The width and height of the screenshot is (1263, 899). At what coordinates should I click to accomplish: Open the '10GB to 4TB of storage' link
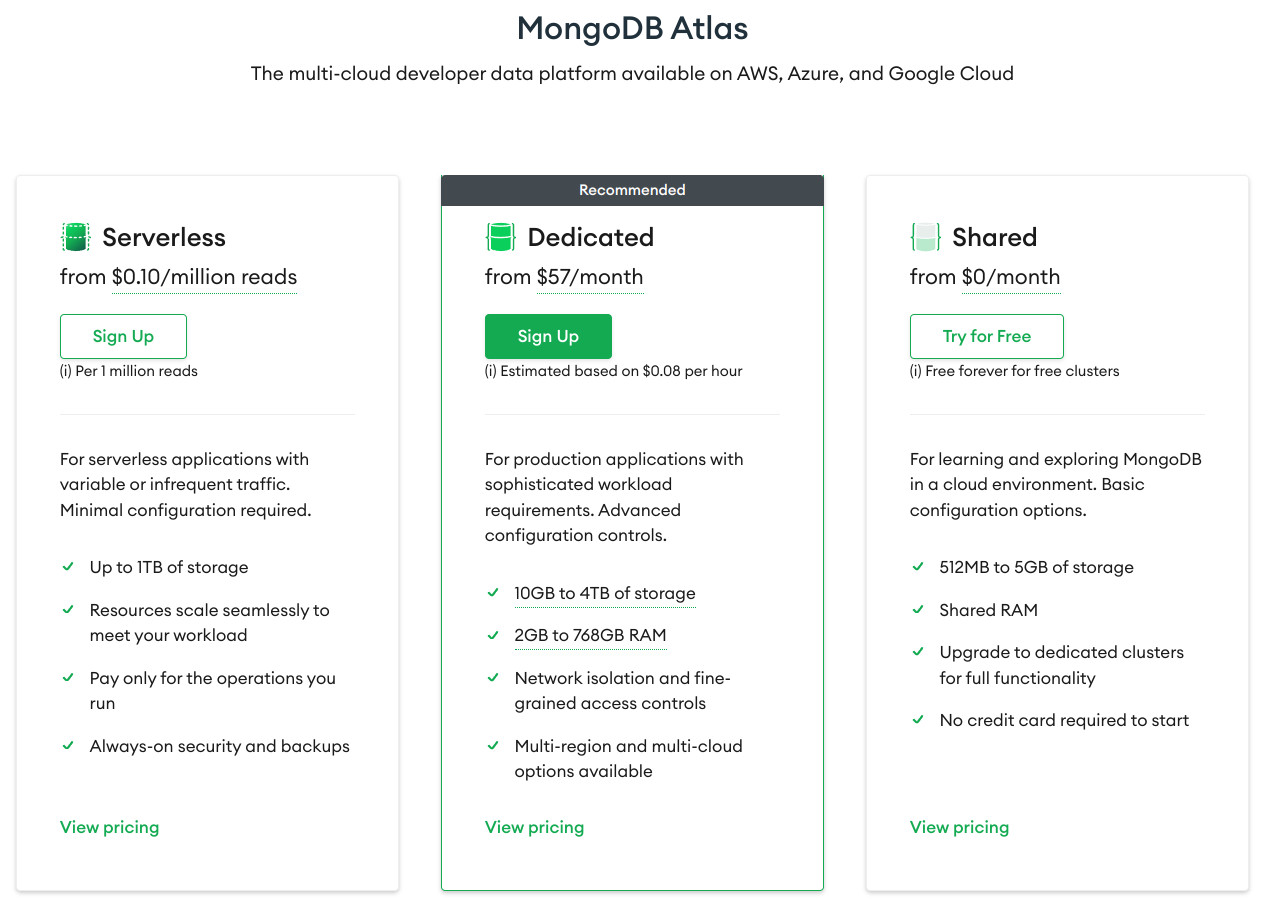click(605, 593)
